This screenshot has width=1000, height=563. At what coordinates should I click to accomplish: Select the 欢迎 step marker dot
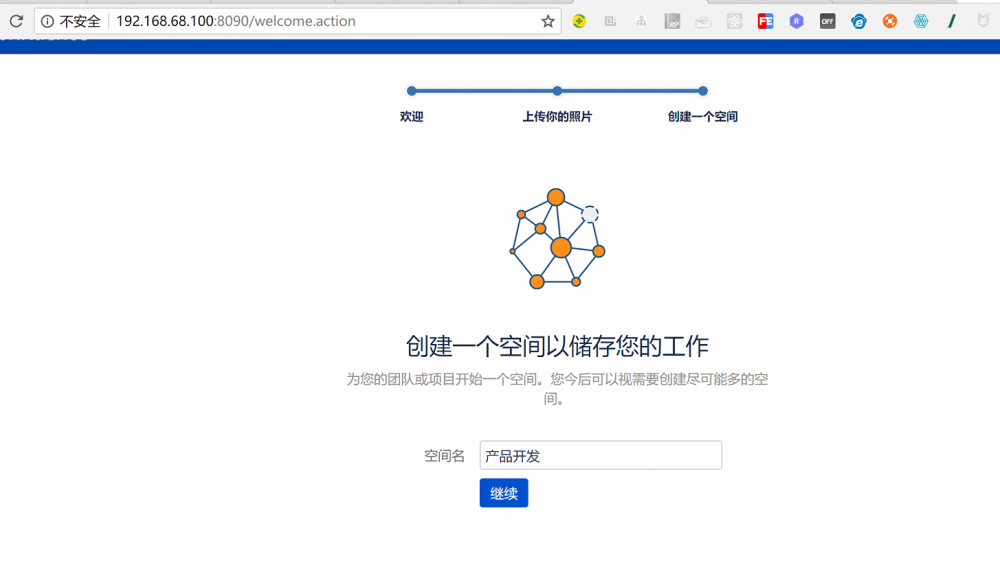[x=411, y=91]
